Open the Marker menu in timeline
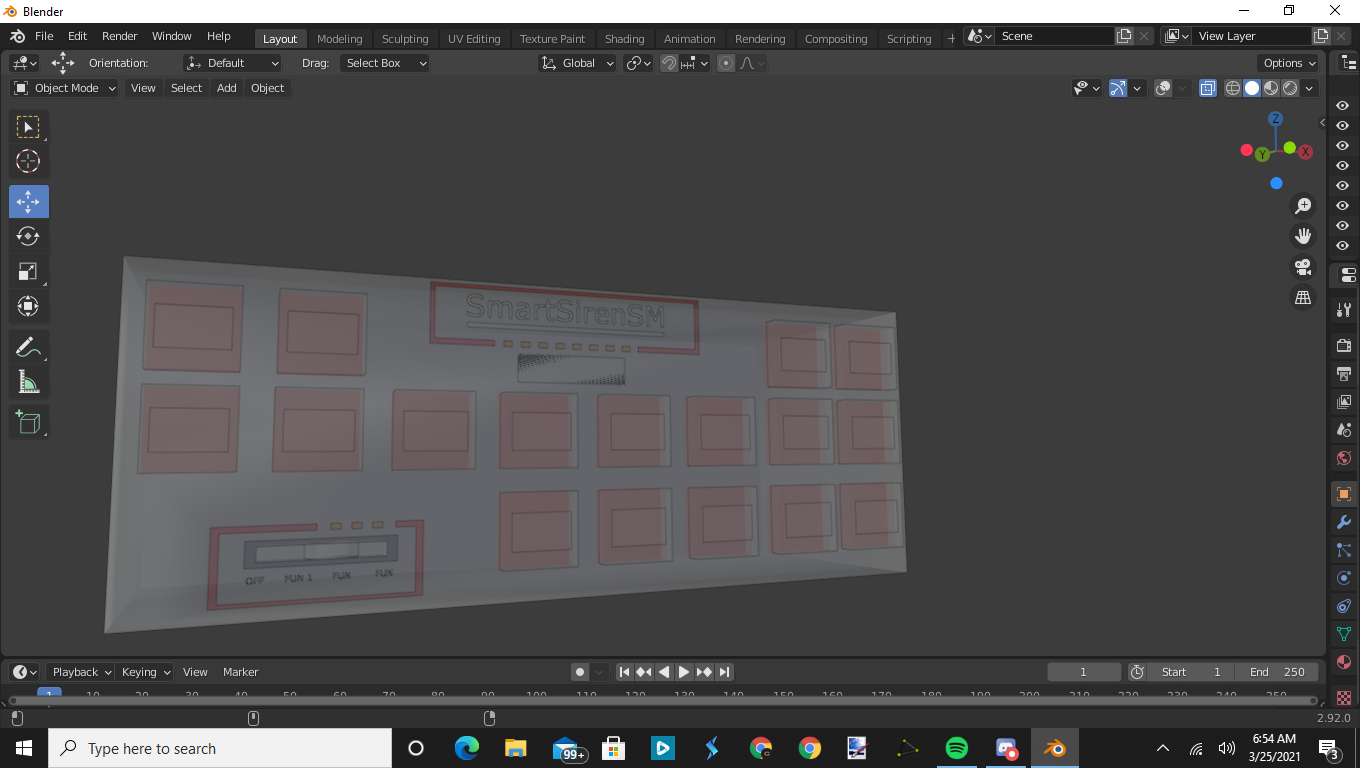This screenshot has width=1360, height=768. [x=240, y=672]
